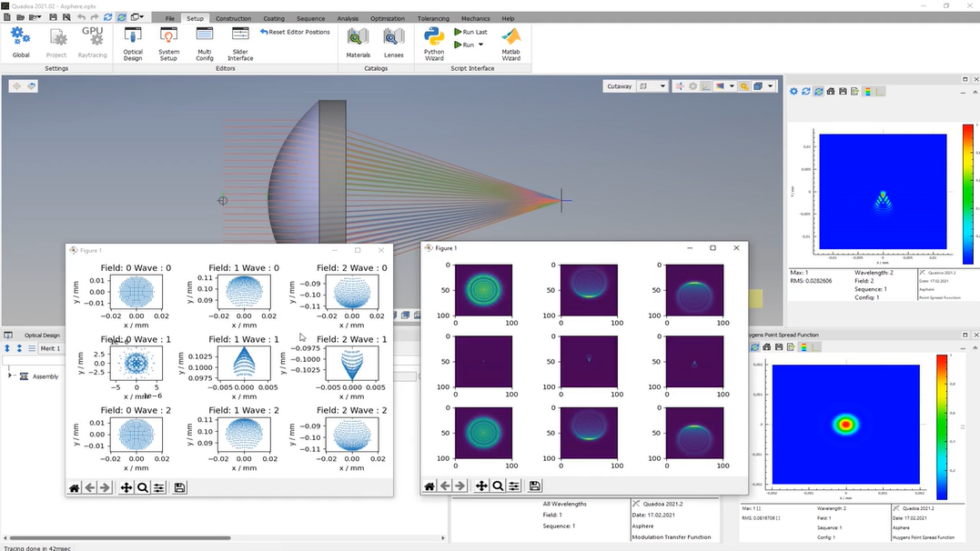Open the recent files dropdown in quick toolbar
The width and height of the screenshot is (980, 551).
(x=34, y=17)
